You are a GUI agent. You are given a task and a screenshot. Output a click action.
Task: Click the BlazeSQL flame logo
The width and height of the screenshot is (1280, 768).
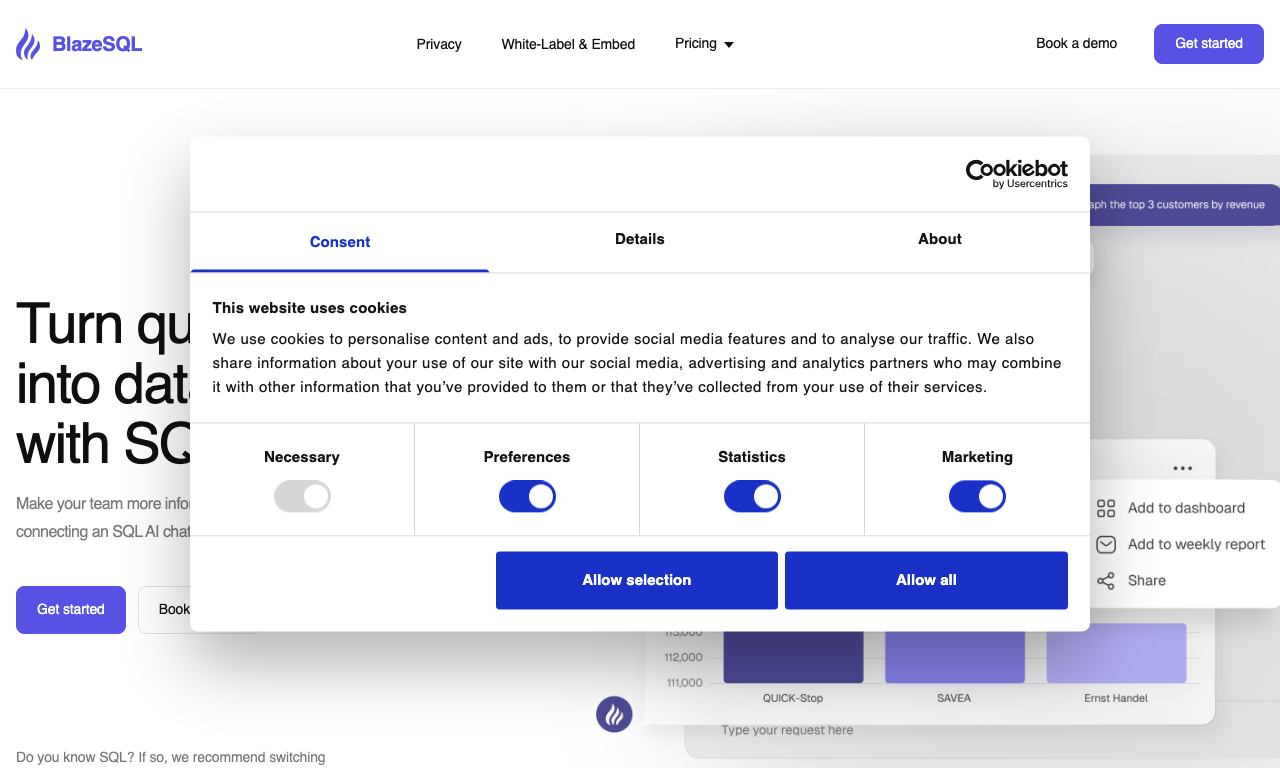(28, 44)
